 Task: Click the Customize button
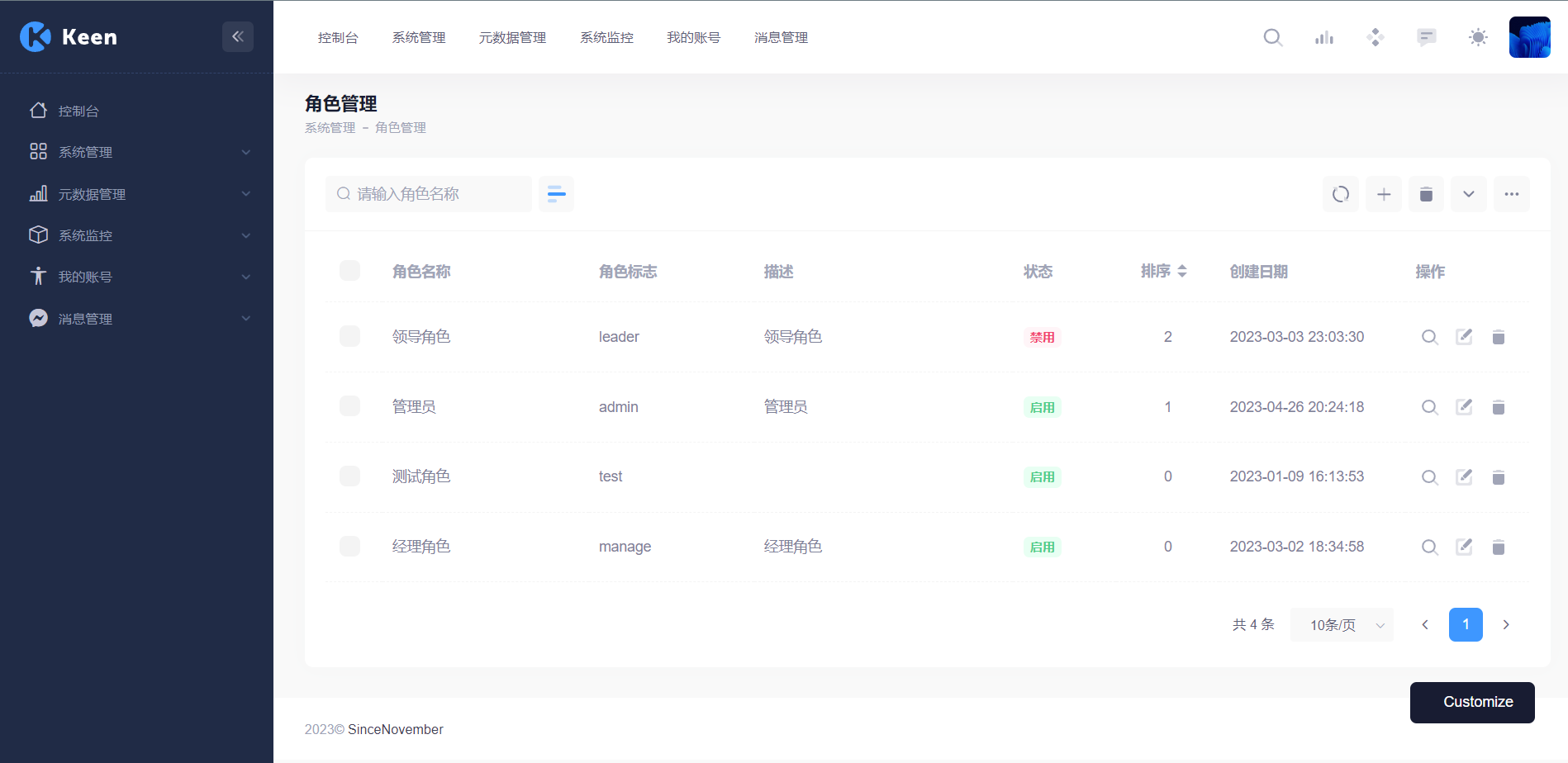(x=1471, y=702)
